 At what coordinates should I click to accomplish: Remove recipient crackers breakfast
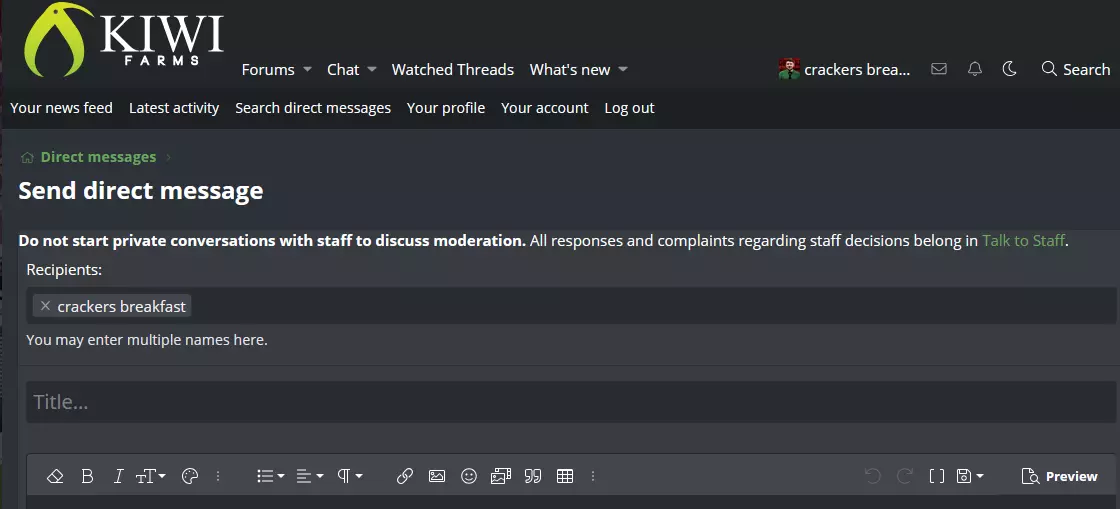click(x=45, y=306)
